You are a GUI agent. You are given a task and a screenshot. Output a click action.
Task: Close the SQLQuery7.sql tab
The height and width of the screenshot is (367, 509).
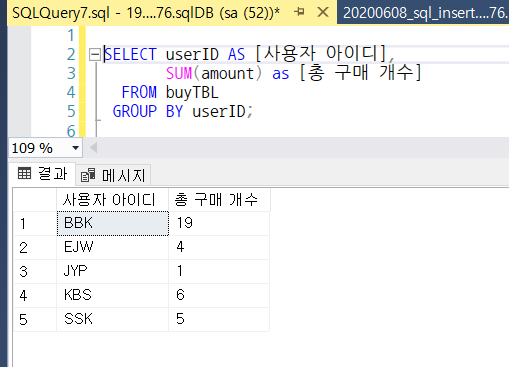coord(323,13)
